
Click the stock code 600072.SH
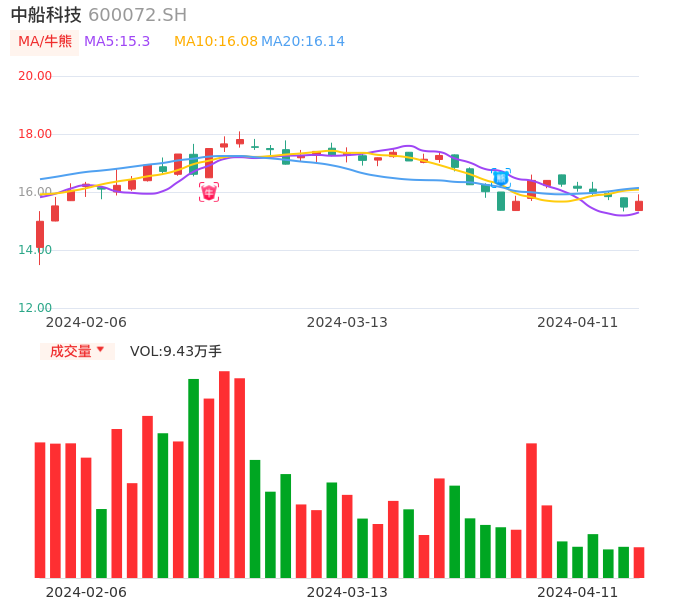click(x=137, y=15)
